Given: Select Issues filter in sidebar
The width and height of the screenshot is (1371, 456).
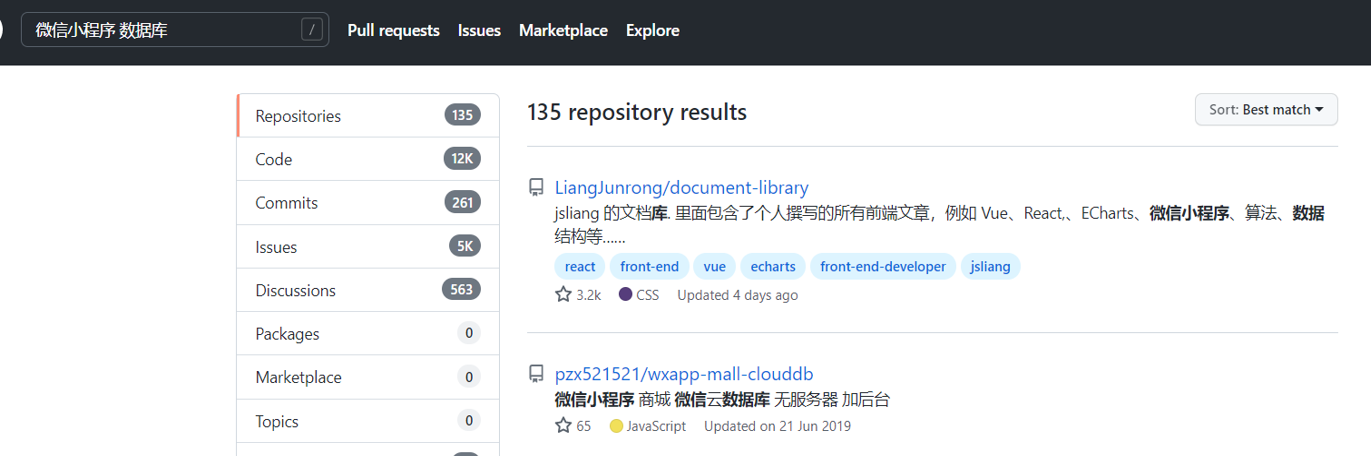Looking at the screenshot, I should pyautogui.click(x=368, y=247).
